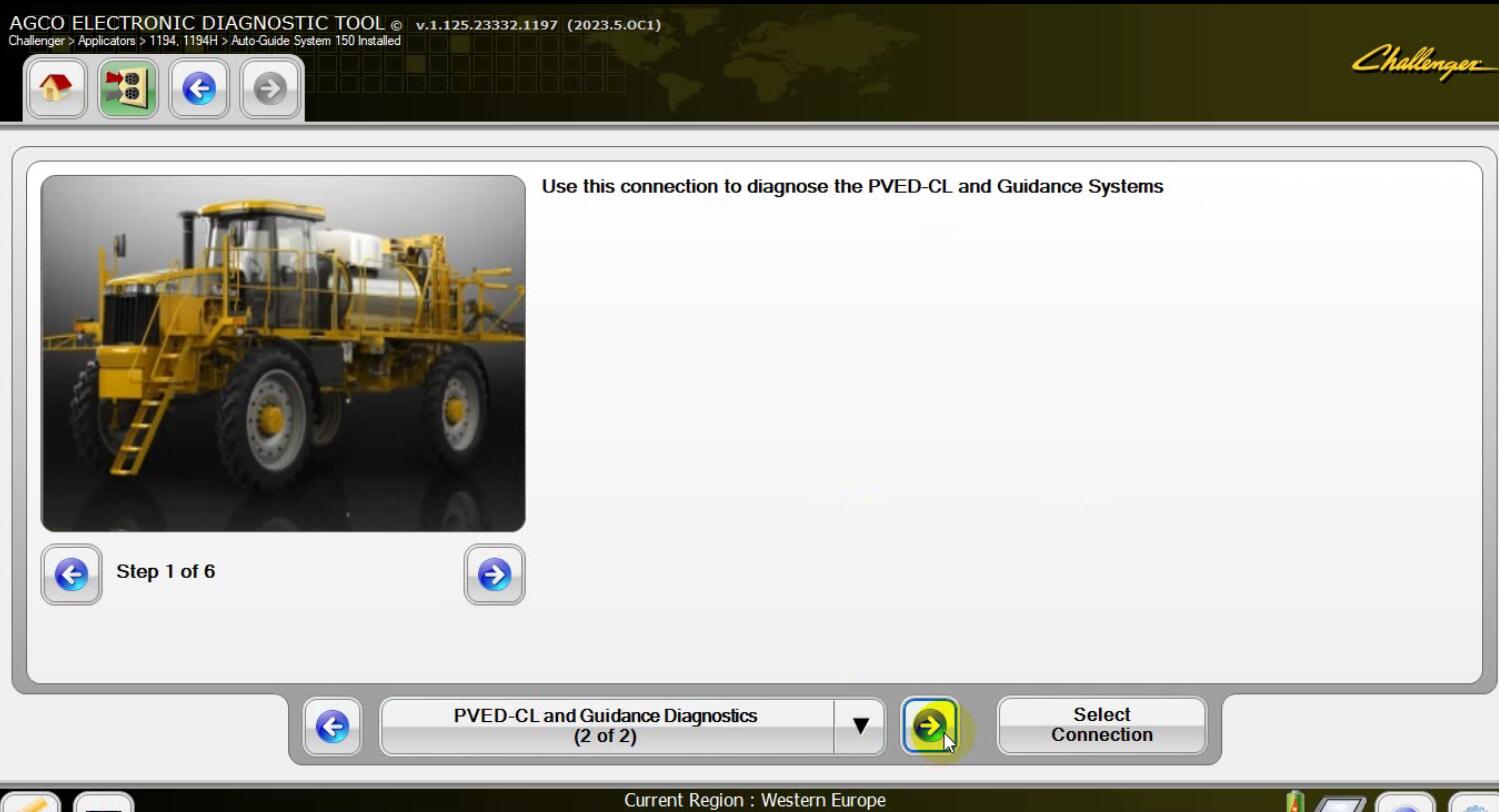Open the green connector selection icon
The height and width of the screenshot is (812, 1499).
[128, 89]
